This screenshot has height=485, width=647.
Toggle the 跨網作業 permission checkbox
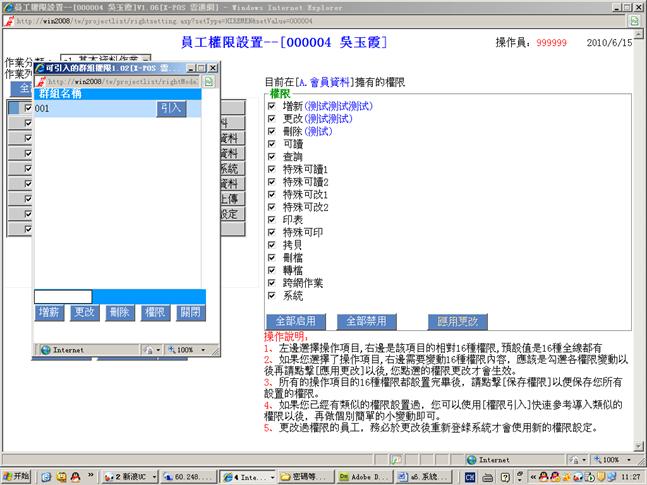272,283
